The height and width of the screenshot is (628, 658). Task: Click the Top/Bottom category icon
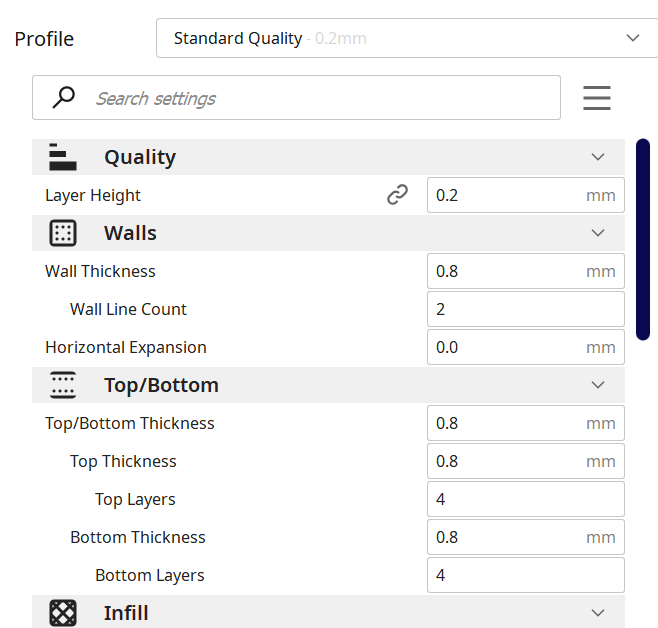pos(63,385)
